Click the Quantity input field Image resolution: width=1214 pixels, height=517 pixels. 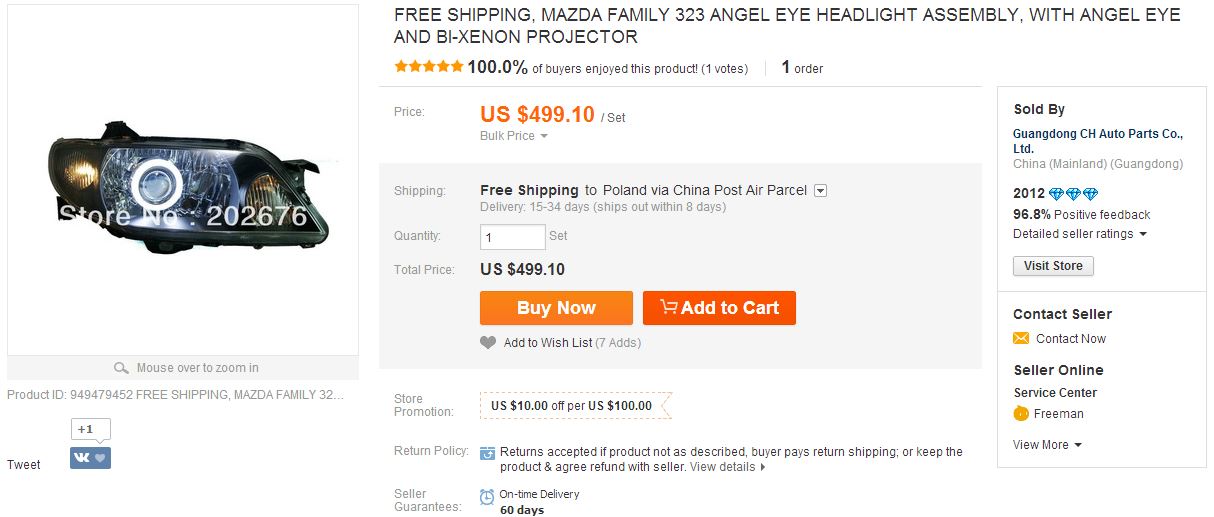click(x=513, y=237)
